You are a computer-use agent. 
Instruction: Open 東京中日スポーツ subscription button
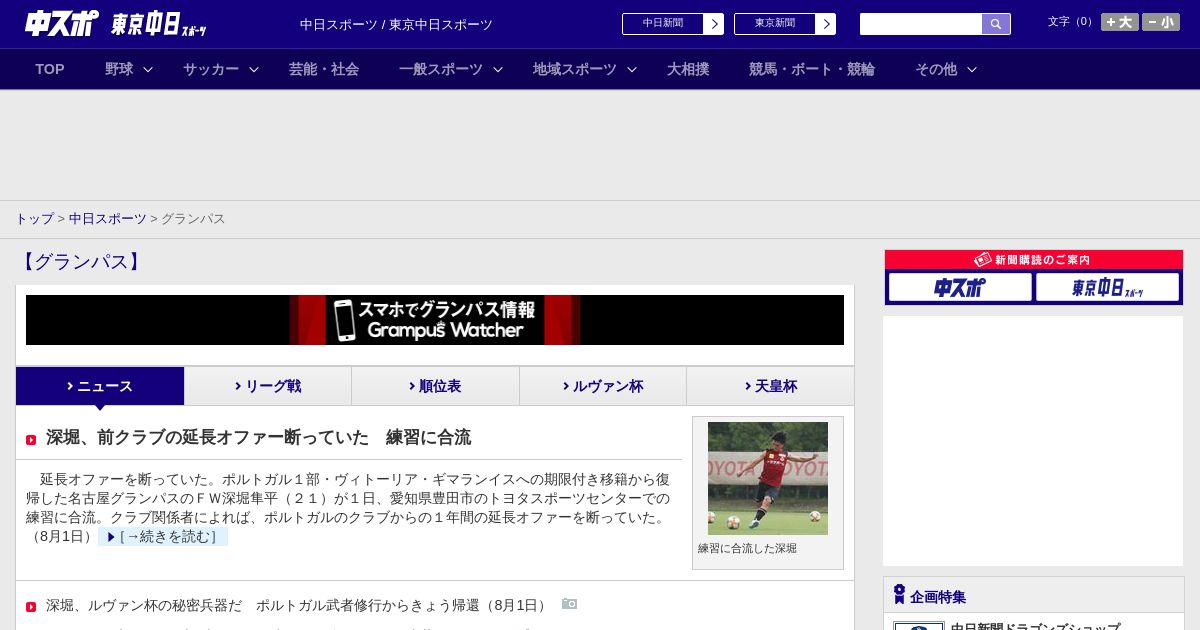coord(1107,287)
